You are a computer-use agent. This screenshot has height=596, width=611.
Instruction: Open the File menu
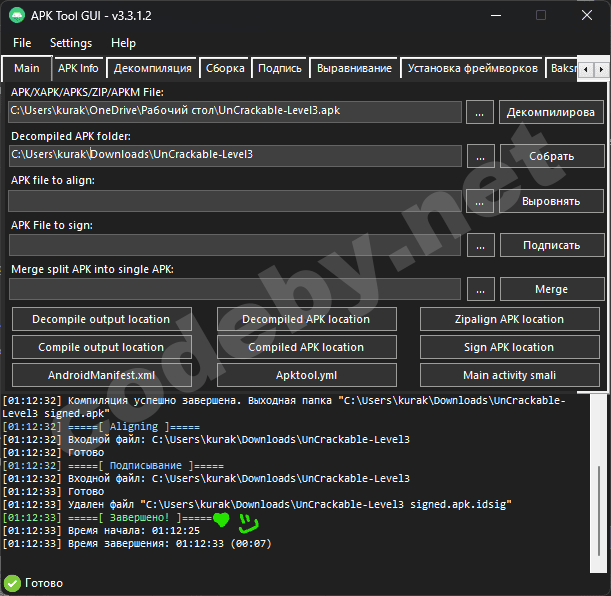pyautogui.click(x=22, y=43)
